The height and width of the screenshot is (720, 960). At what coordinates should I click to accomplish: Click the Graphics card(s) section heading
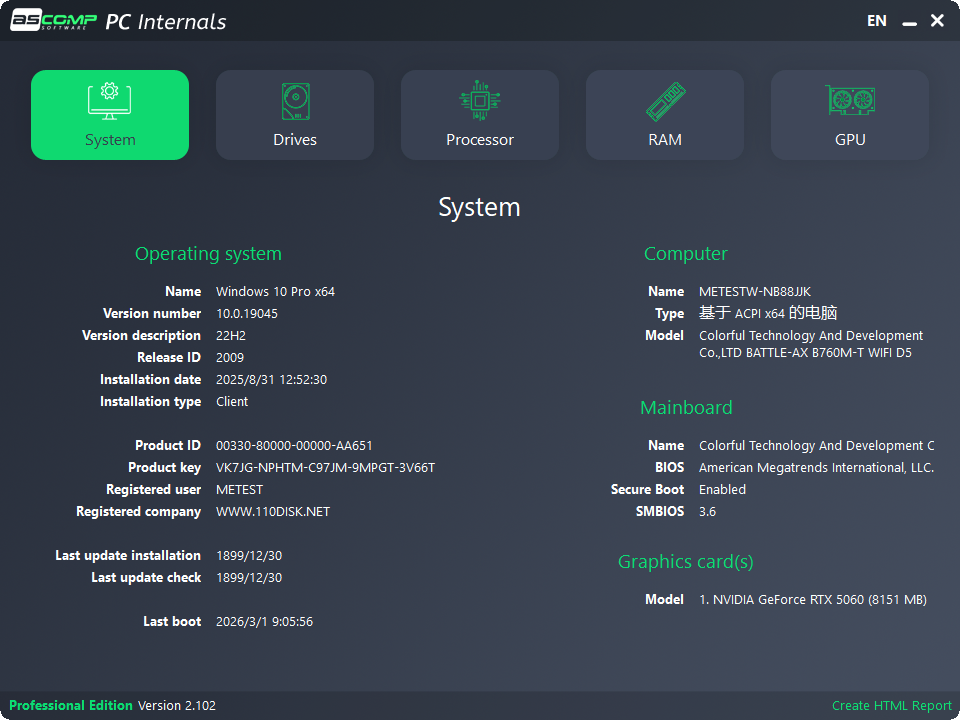click(685, 562)
